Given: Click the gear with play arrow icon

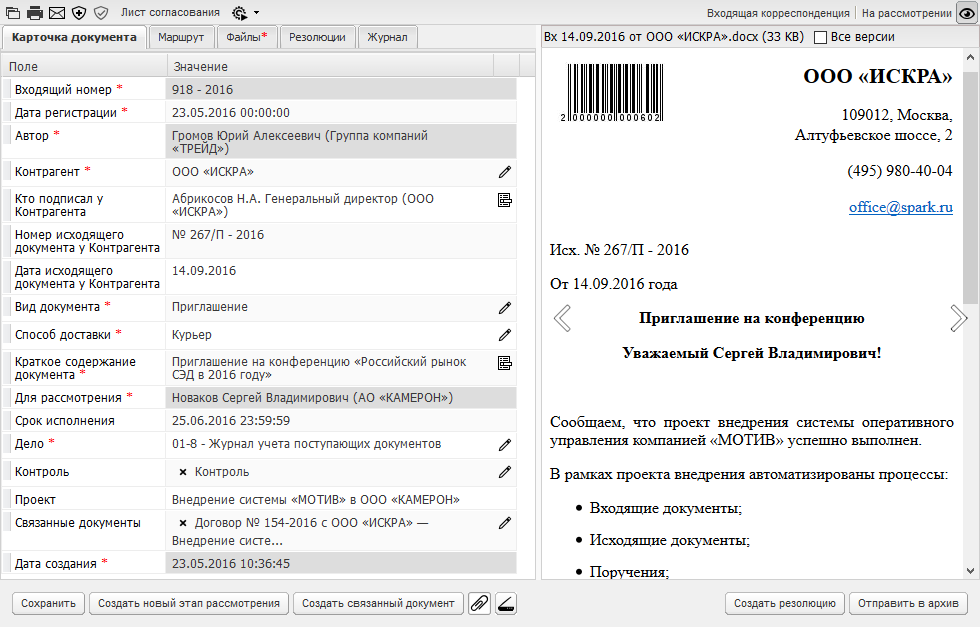Looking at the screenshot, I should (239, 13).
